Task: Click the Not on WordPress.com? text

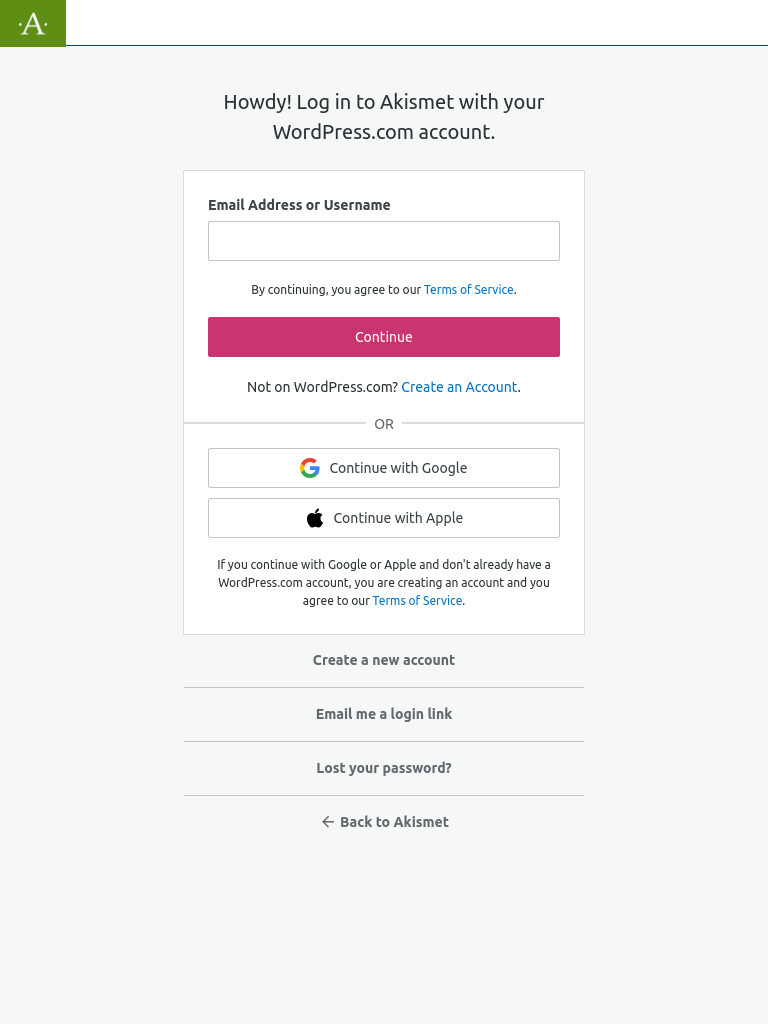Action: [x=323, y=387]
